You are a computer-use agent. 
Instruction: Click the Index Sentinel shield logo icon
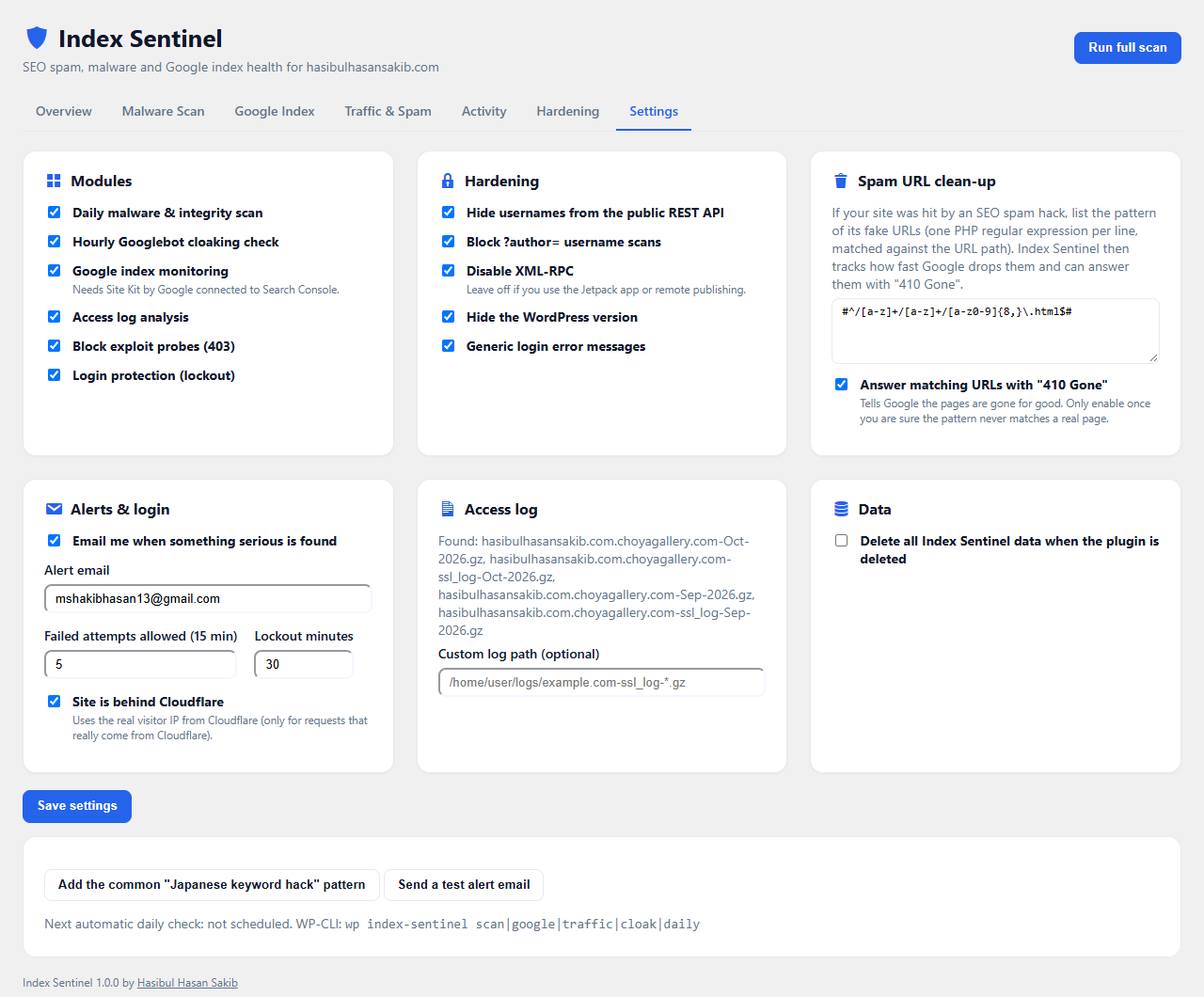[x=37, y=38]
